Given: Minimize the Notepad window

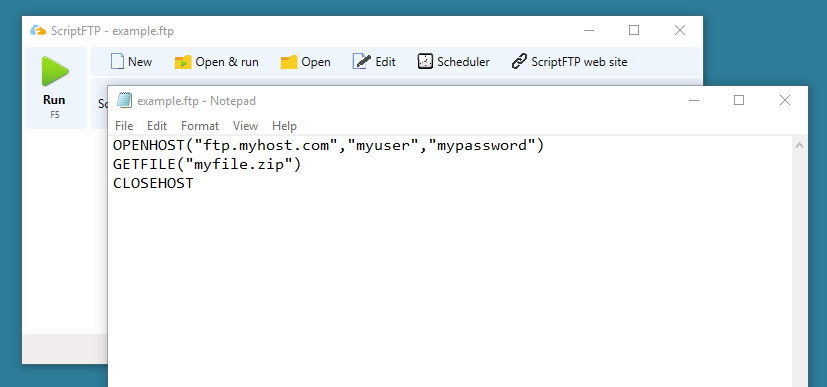Looking at the screenshot, I should [x=694, y=100].
